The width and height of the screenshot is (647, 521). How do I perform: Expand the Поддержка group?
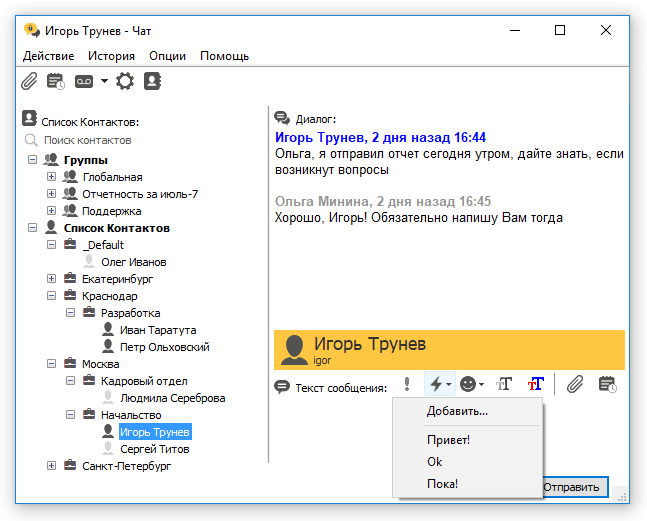click(51, 210)
